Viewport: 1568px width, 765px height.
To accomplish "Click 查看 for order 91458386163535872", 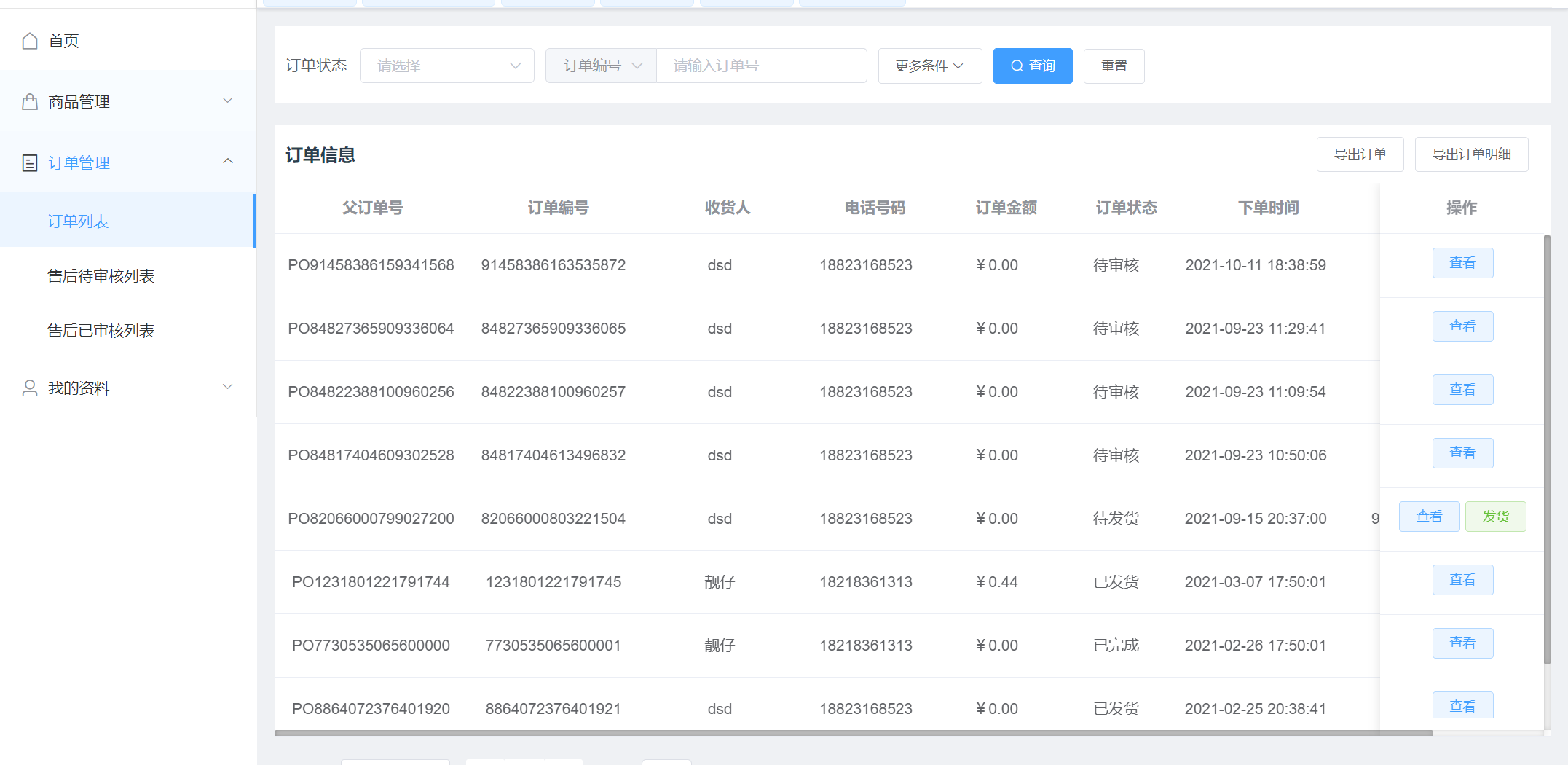I will point(1462,263).
